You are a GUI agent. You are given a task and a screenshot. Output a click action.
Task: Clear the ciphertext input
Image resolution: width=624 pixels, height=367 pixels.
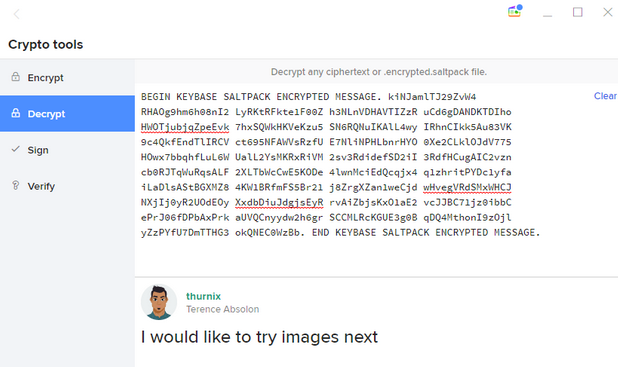click(605, 96)
